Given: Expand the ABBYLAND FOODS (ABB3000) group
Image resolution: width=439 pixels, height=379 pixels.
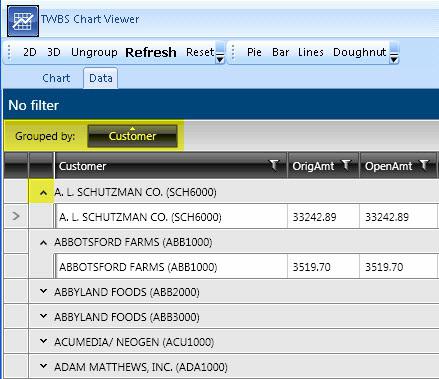Looking at the screenshot, I should pyautogui.click(x=43, y=316).
